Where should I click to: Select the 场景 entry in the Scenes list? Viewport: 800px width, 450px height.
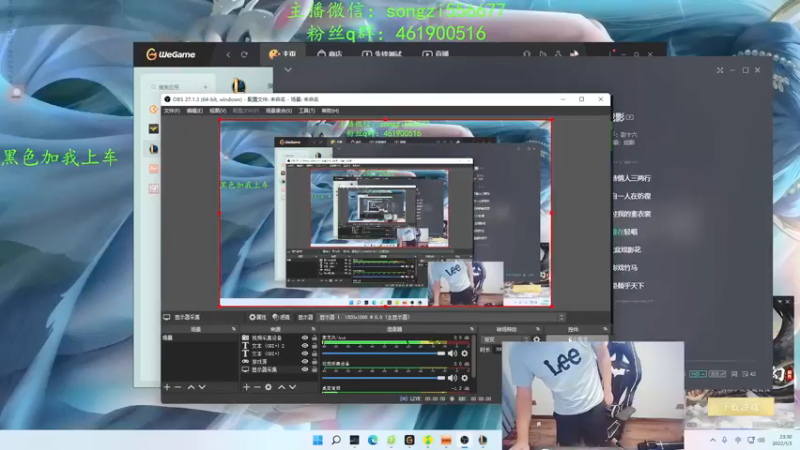pos(199,338)
